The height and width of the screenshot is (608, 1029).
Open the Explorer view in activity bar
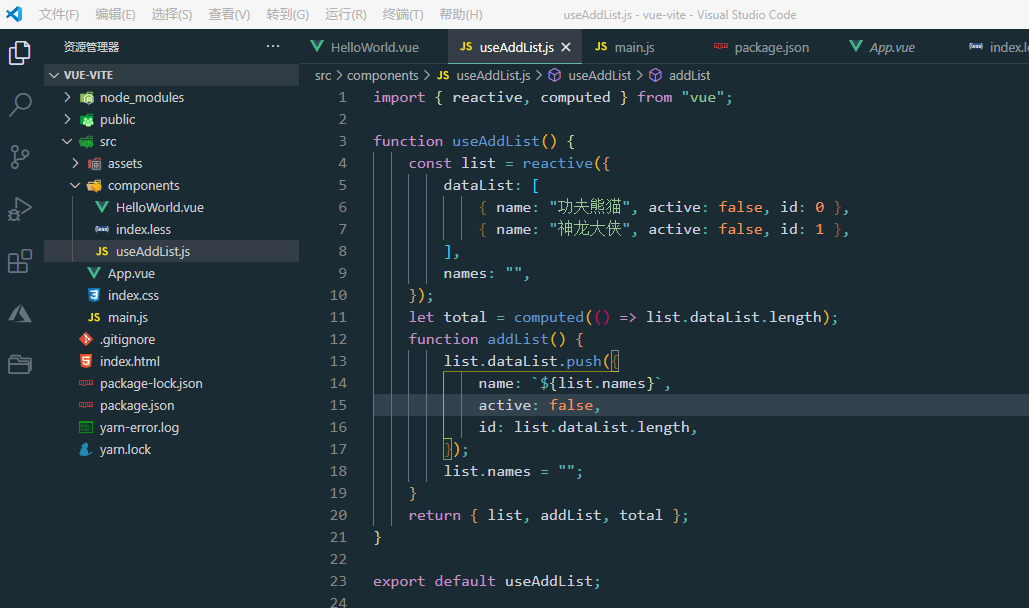pos(20,53)
